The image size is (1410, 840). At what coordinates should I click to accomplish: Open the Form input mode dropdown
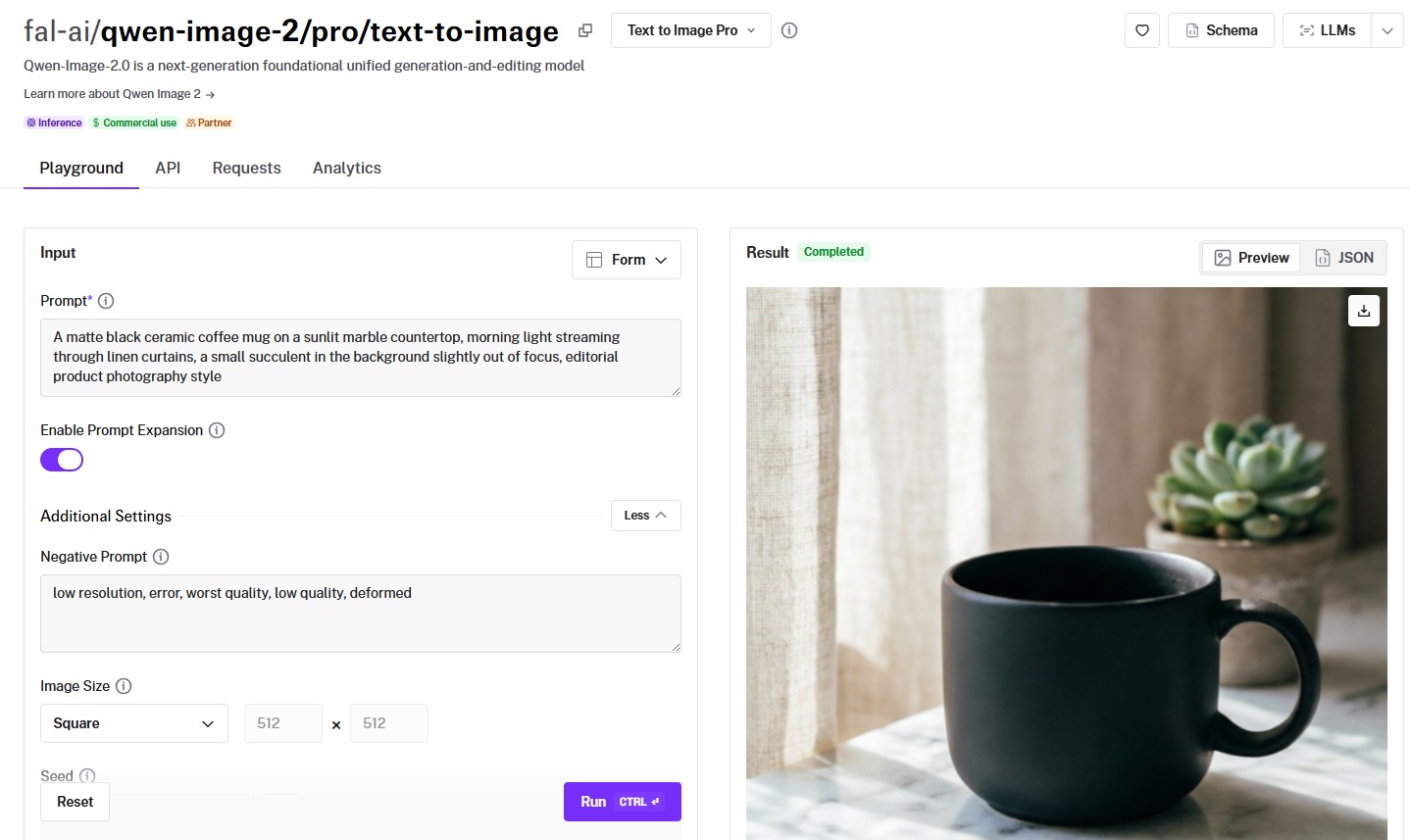[626, 260]
